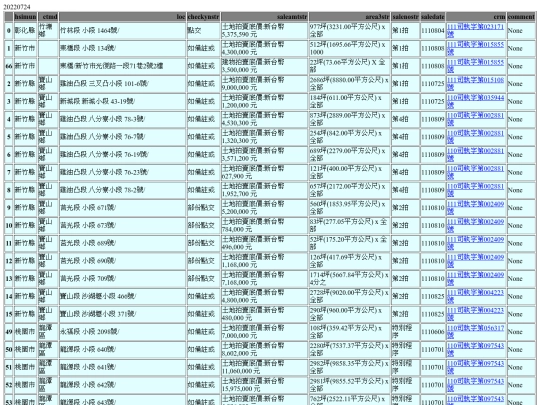540x405 pixels.
Task: Click the crm column header
Action: (x=476, y=17)
